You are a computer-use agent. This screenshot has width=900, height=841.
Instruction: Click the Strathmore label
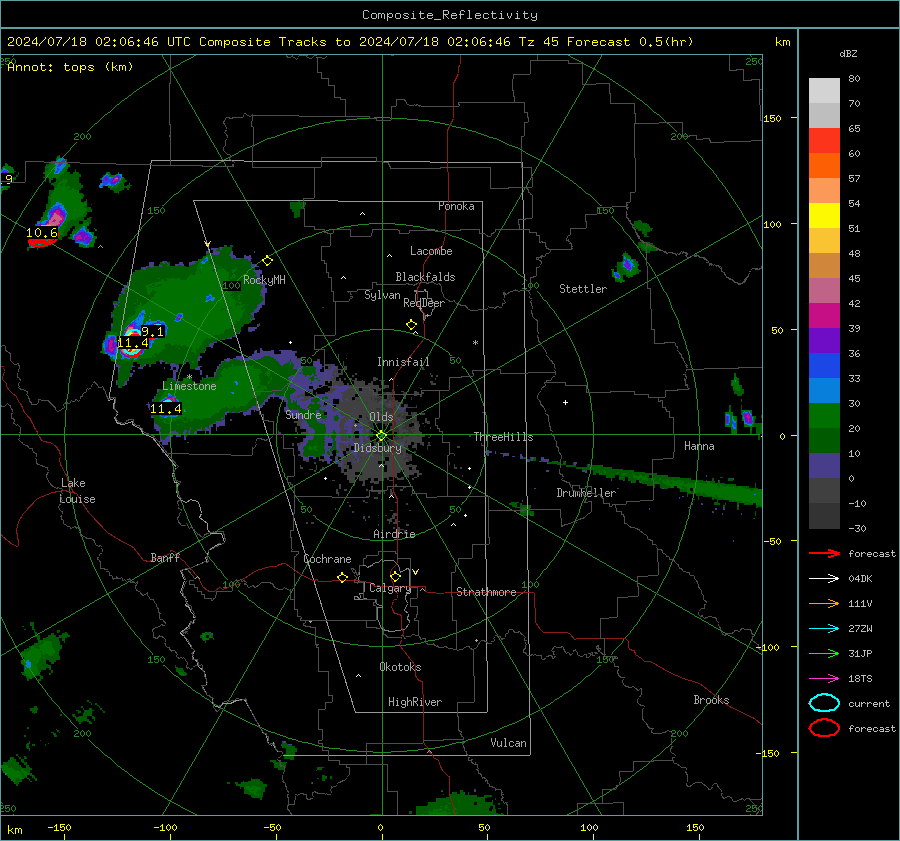tap(486, 592)
